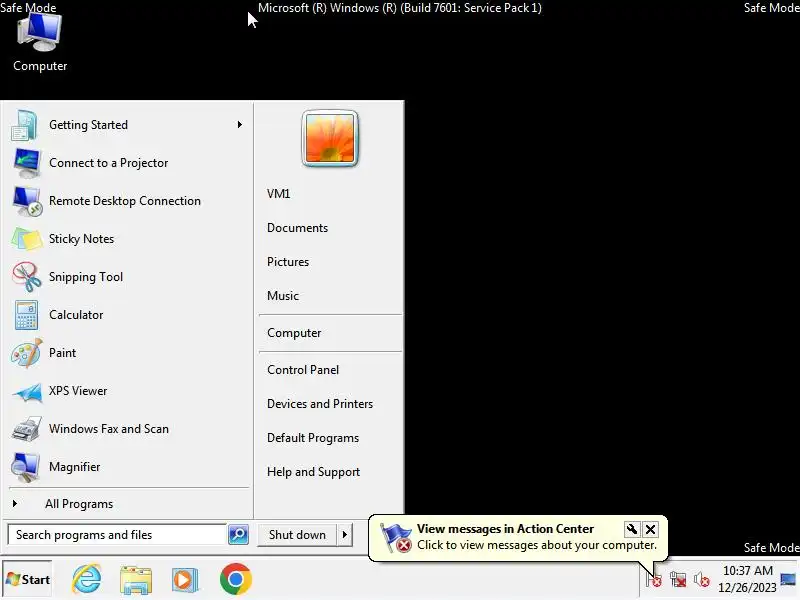Click Action Center flag tray icon
The height and width of the screenshot is (600, 800).
point(654,580)
